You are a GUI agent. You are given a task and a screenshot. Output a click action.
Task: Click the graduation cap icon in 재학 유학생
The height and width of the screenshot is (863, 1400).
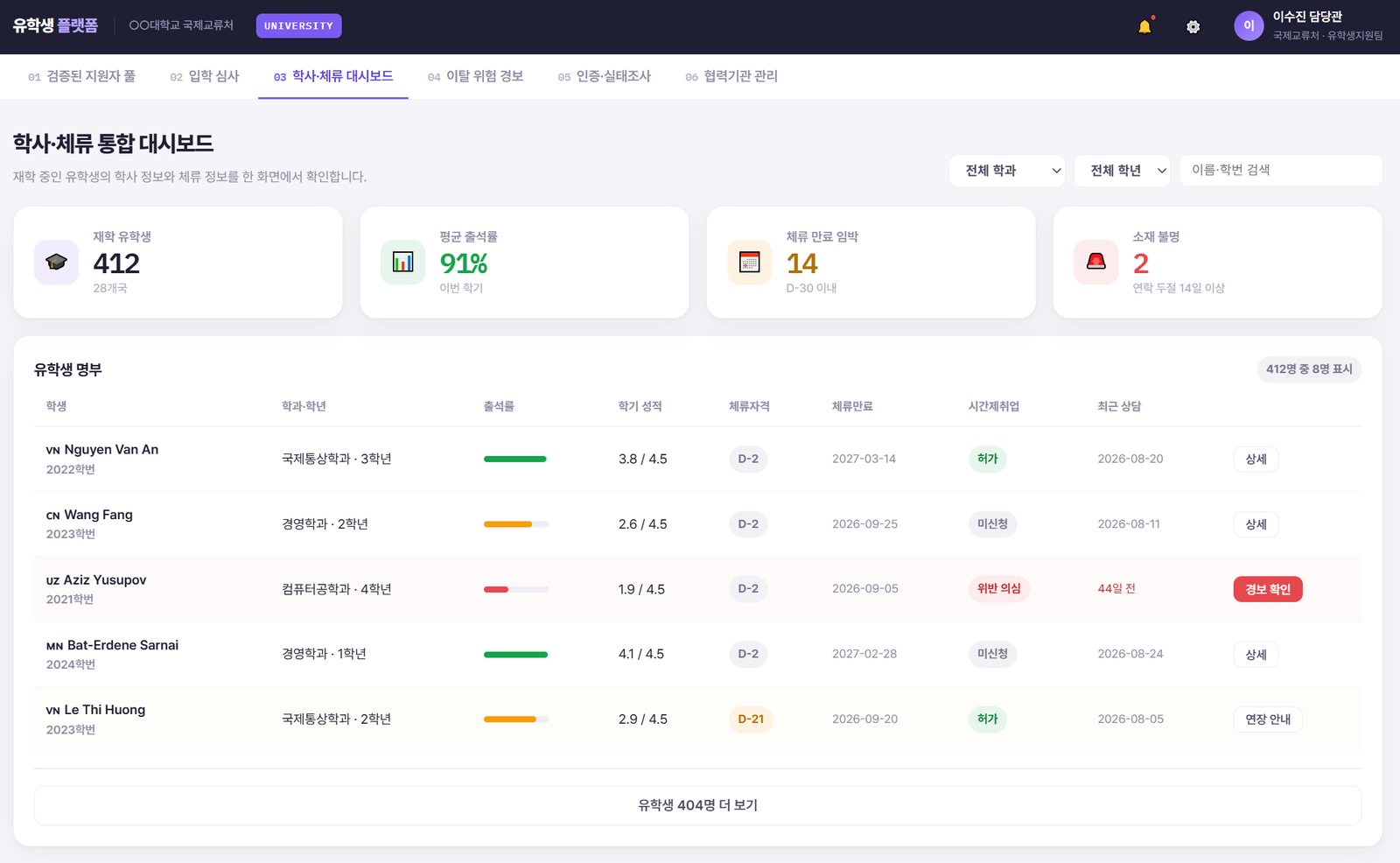(56, 262)
